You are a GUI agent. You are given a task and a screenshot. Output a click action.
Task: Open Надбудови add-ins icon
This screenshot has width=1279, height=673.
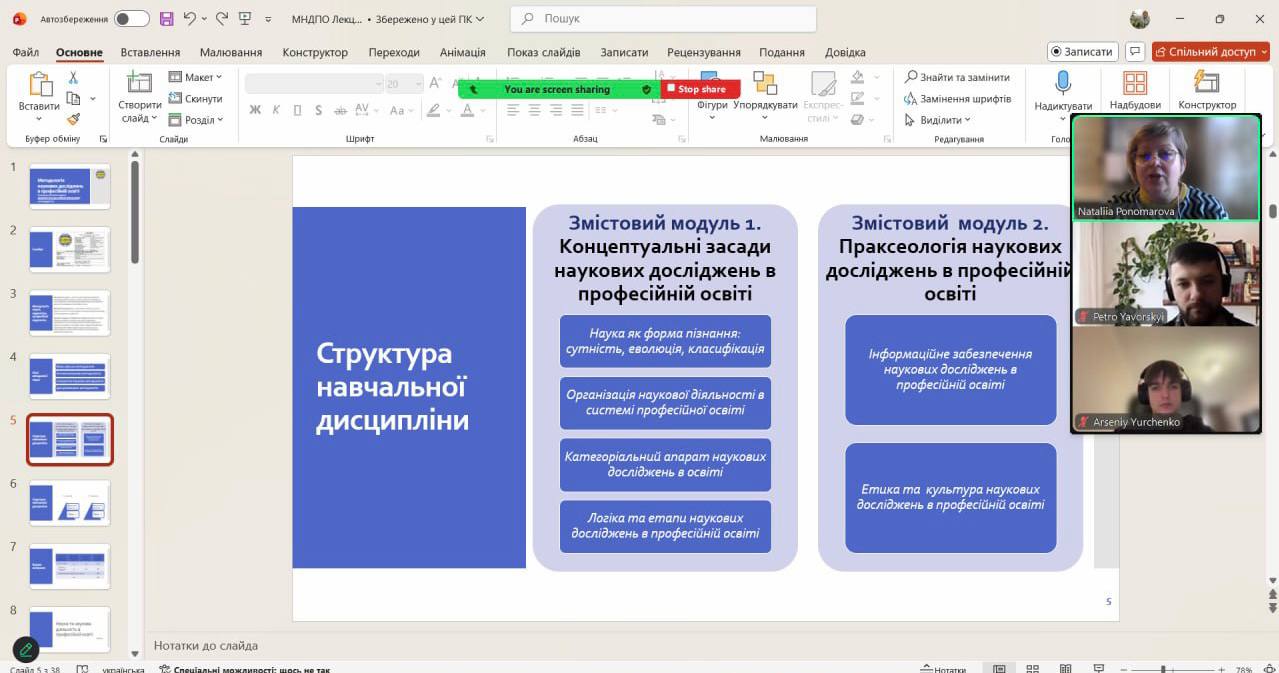coord(1135,84)
